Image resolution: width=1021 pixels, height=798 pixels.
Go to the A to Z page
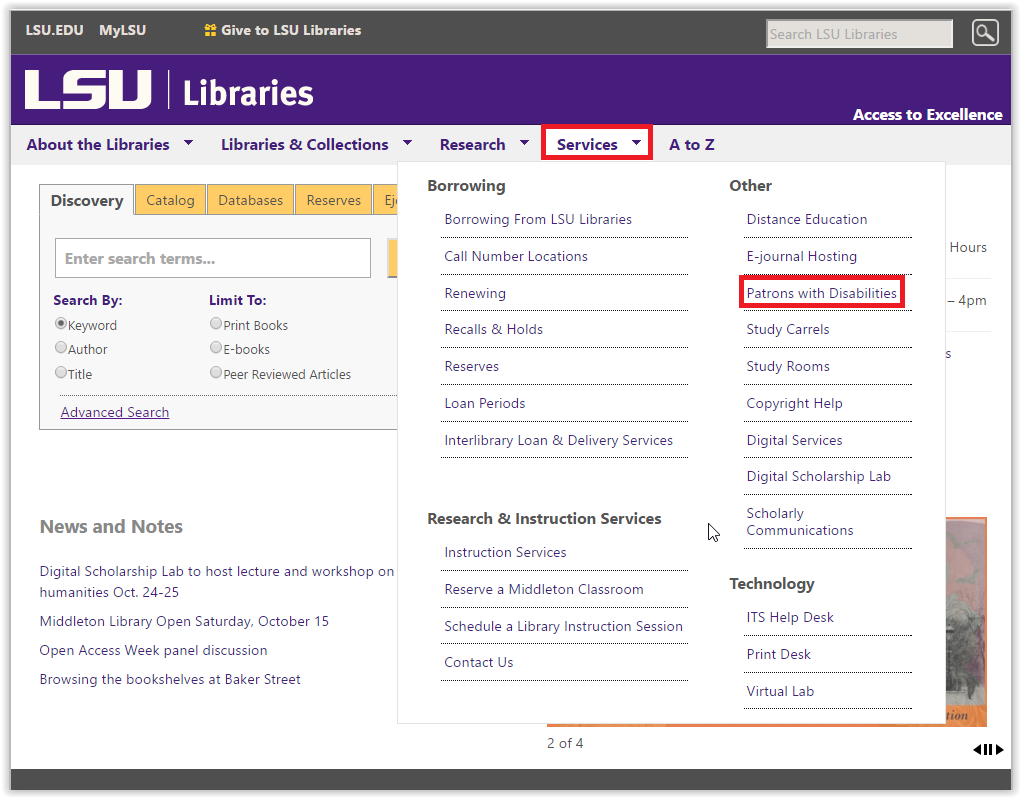[x=692, y=144]
